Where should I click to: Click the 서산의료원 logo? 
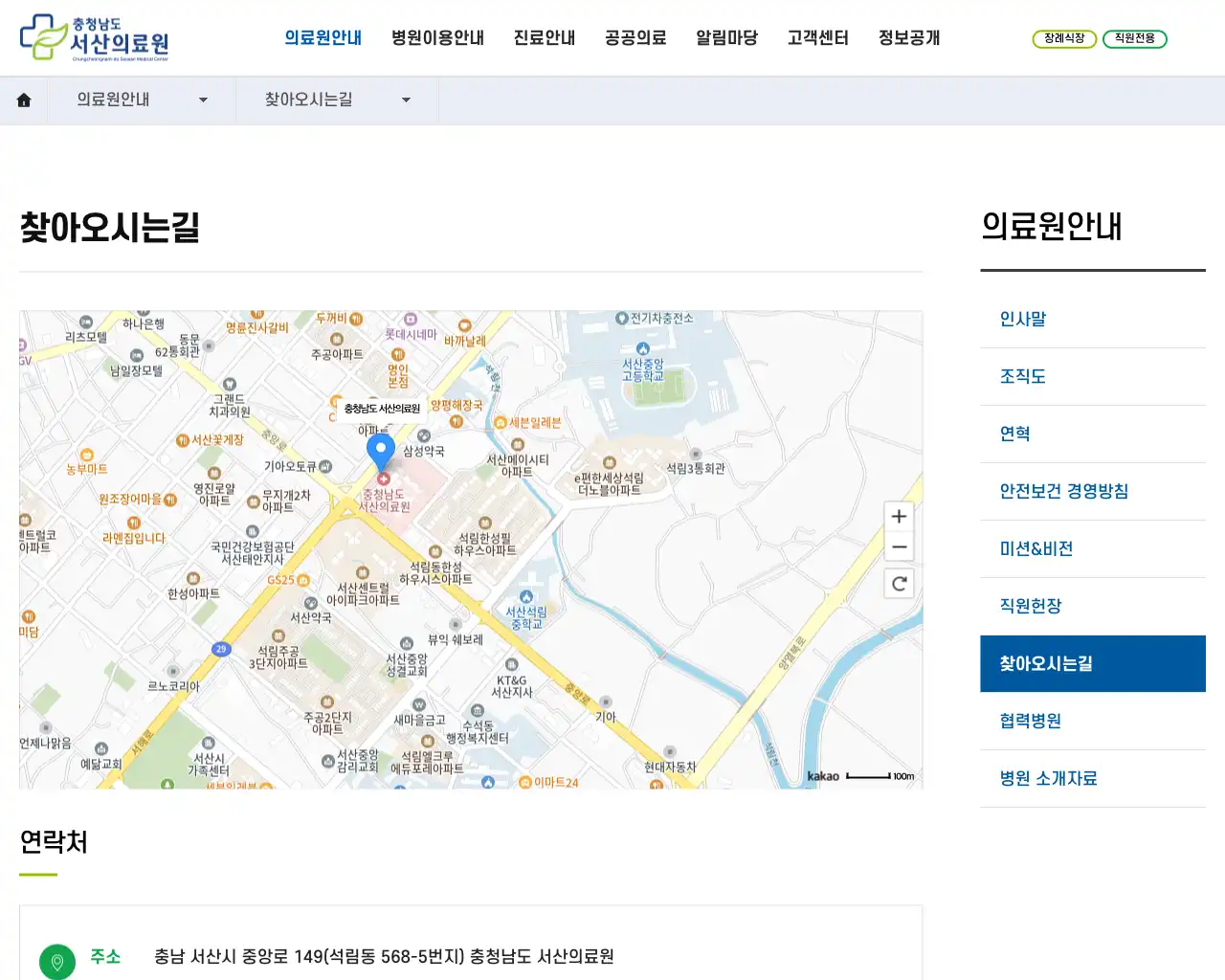tap(95, 37)
